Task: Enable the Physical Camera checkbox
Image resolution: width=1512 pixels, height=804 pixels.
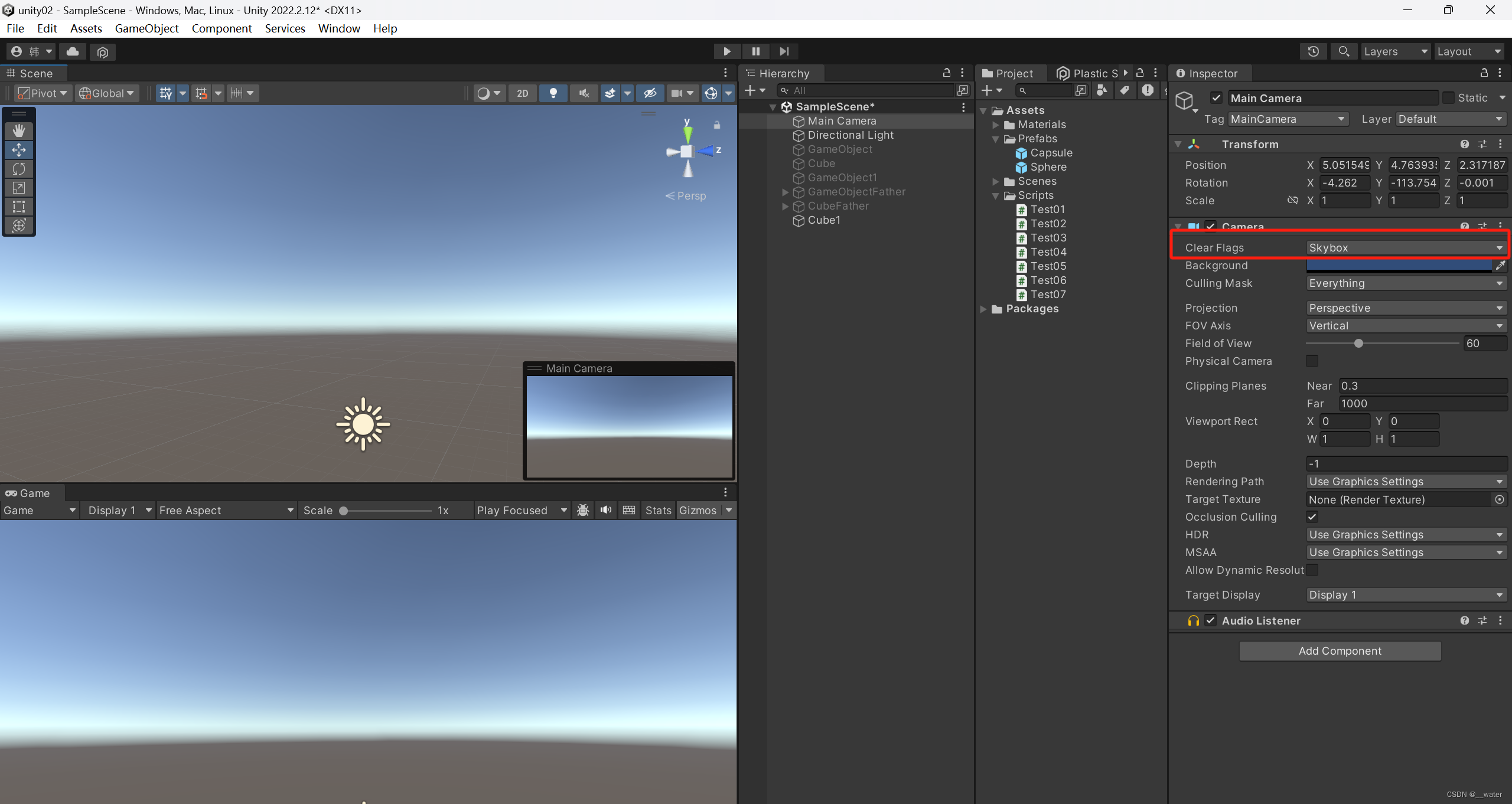Action: (x=1312, y=361)
